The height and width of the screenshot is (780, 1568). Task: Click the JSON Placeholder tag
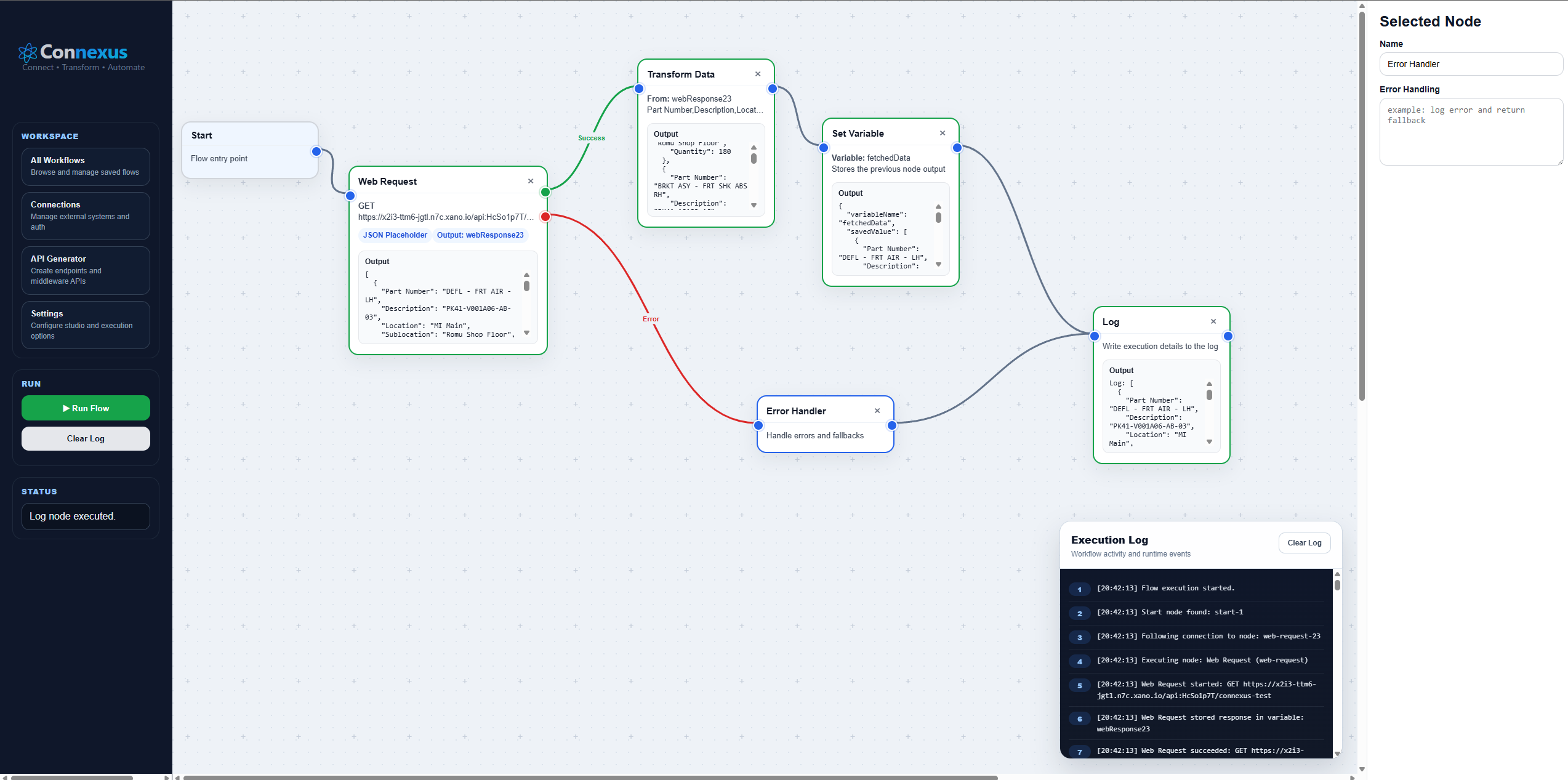coord(395,235)
